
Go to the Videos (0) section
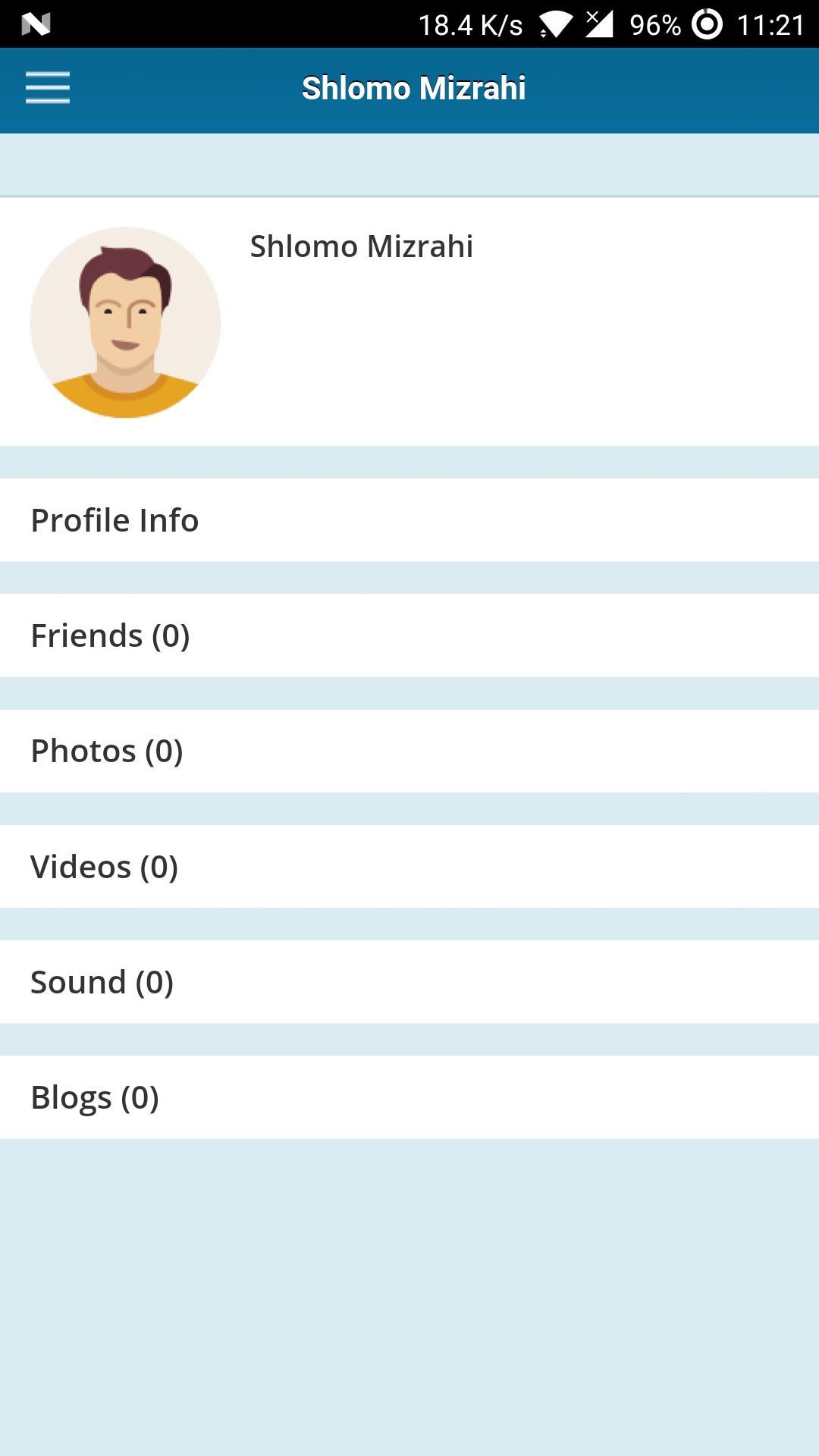tap(409, 866)
